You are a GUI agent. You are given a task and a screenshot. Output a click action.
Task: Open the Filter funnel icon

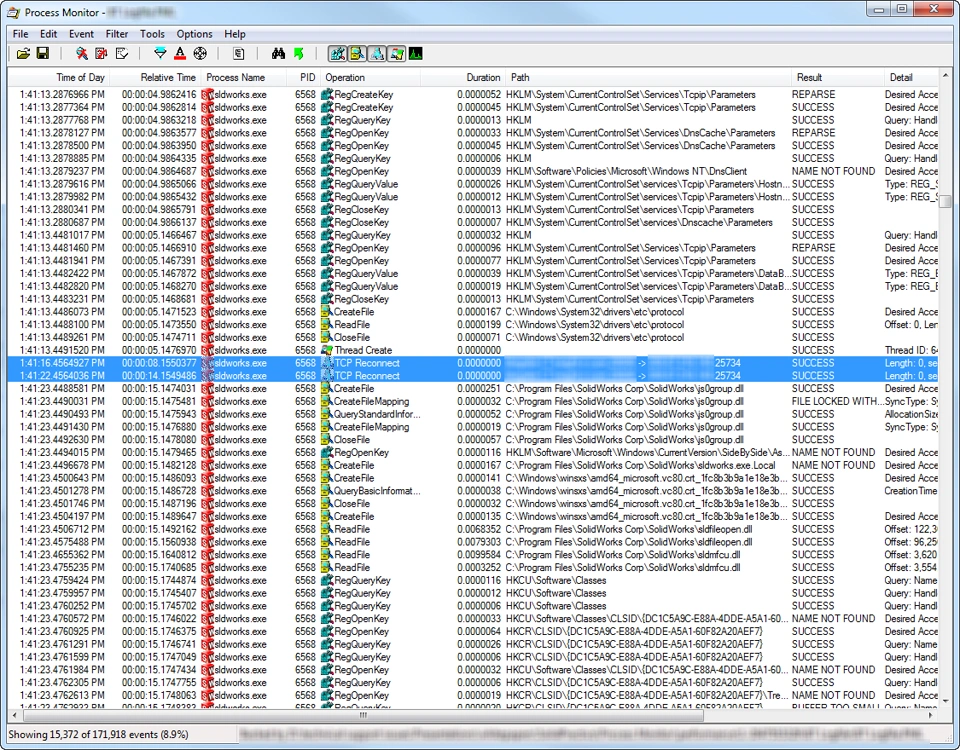coord(160,54)
